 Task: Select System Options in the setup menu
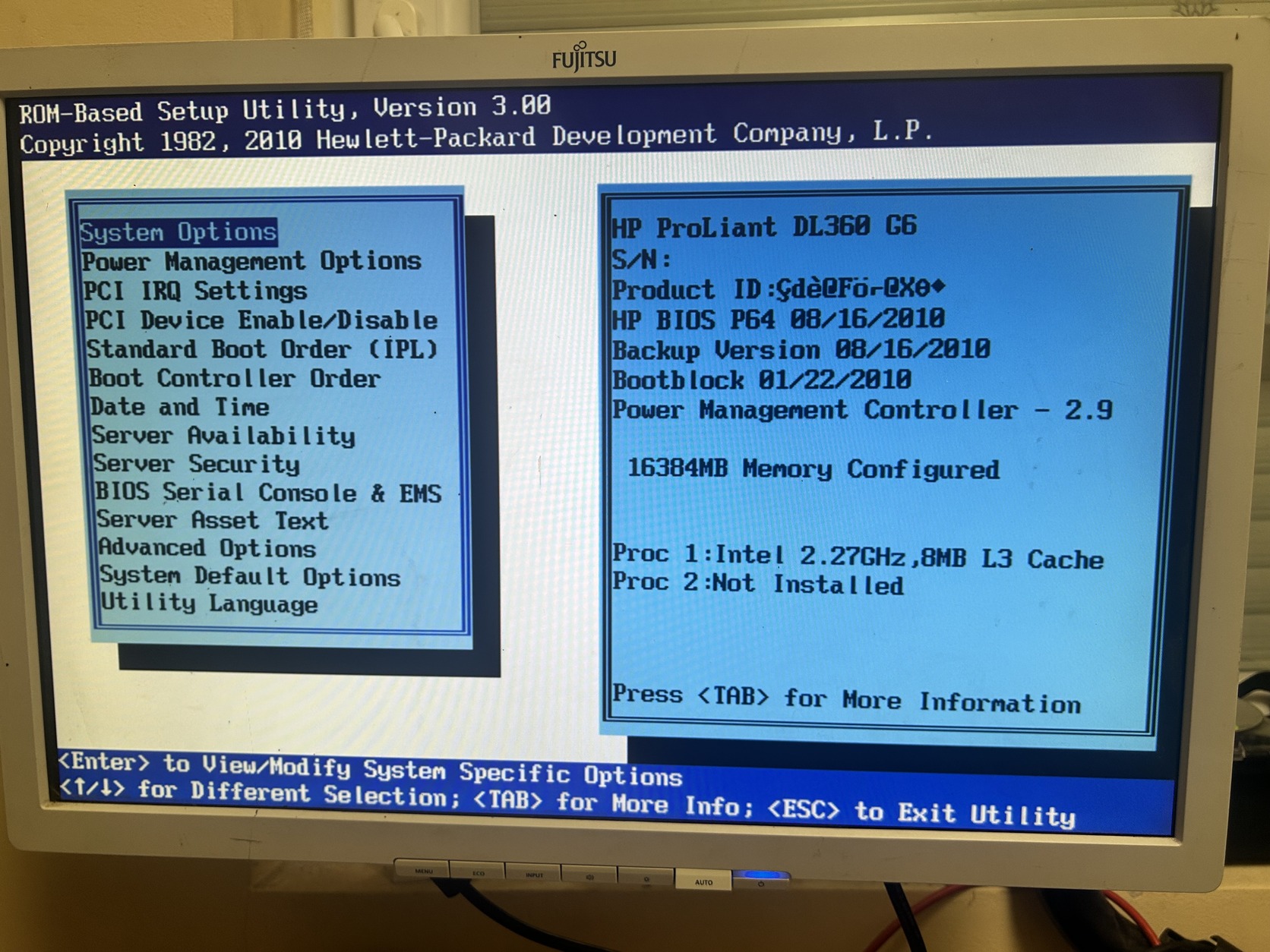coord(178,232)
